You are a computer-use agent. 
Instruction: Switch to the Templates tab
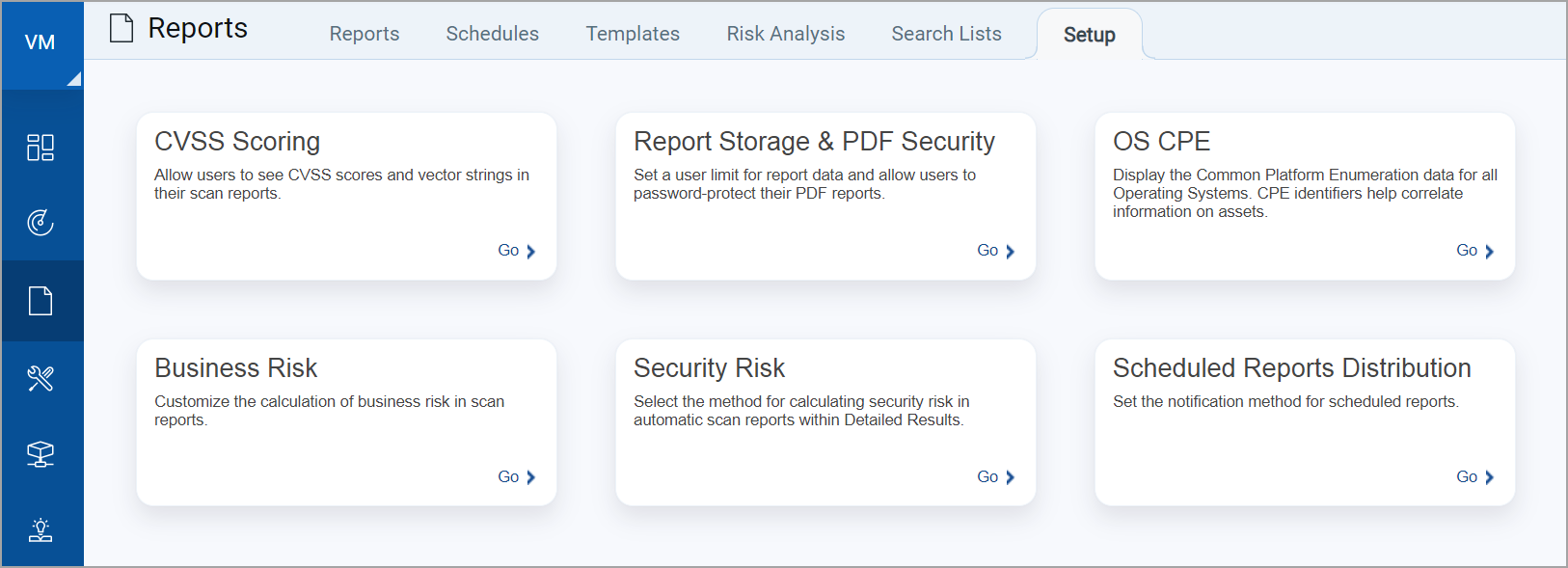click(632, 33)
